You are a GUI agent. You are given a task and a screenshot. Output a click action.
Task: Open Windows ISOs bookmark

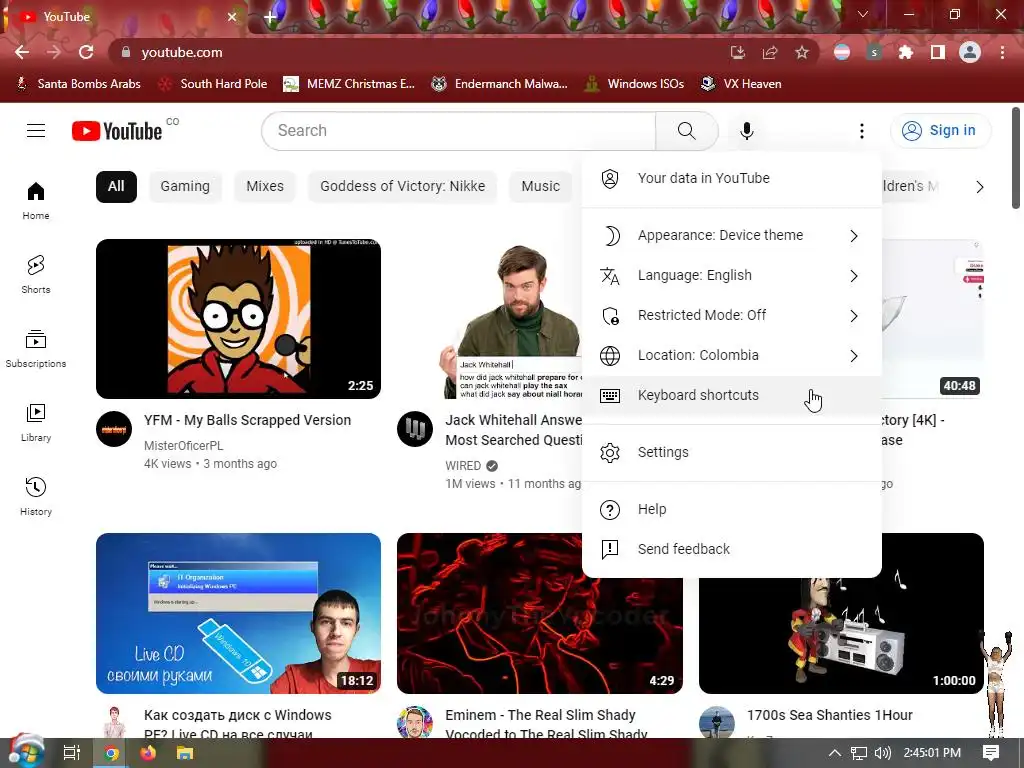(634, 84)
